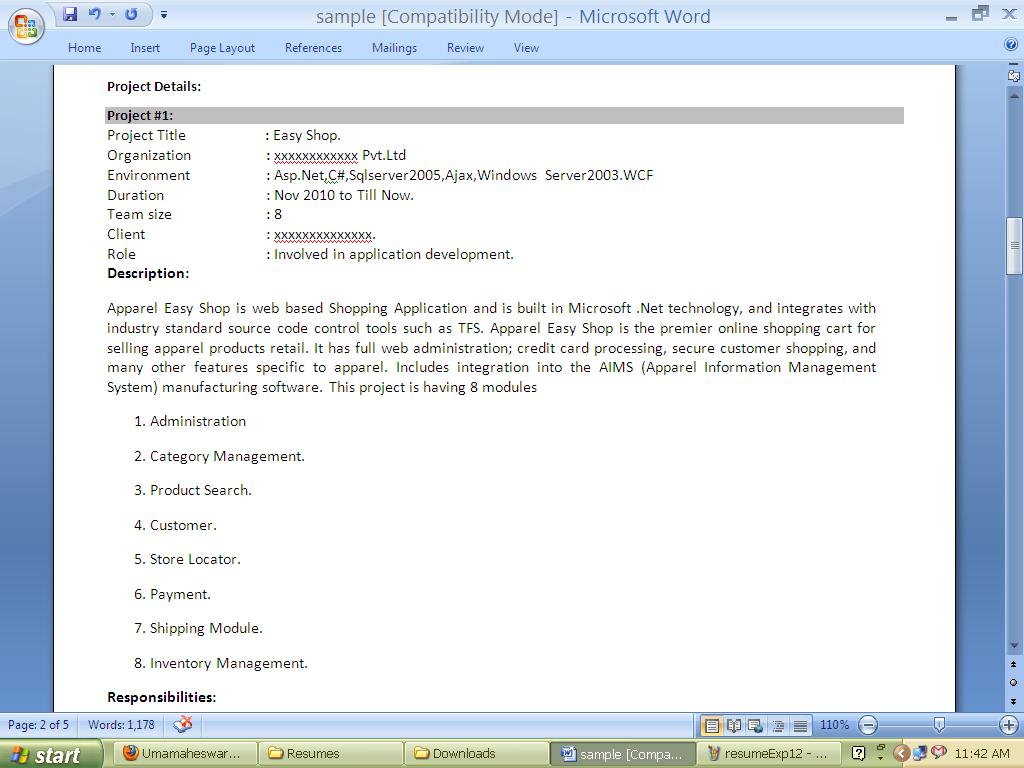Open zoom dialog via 110% label
The height and width of the screenshot is (768, 1024).
(834, 725)
